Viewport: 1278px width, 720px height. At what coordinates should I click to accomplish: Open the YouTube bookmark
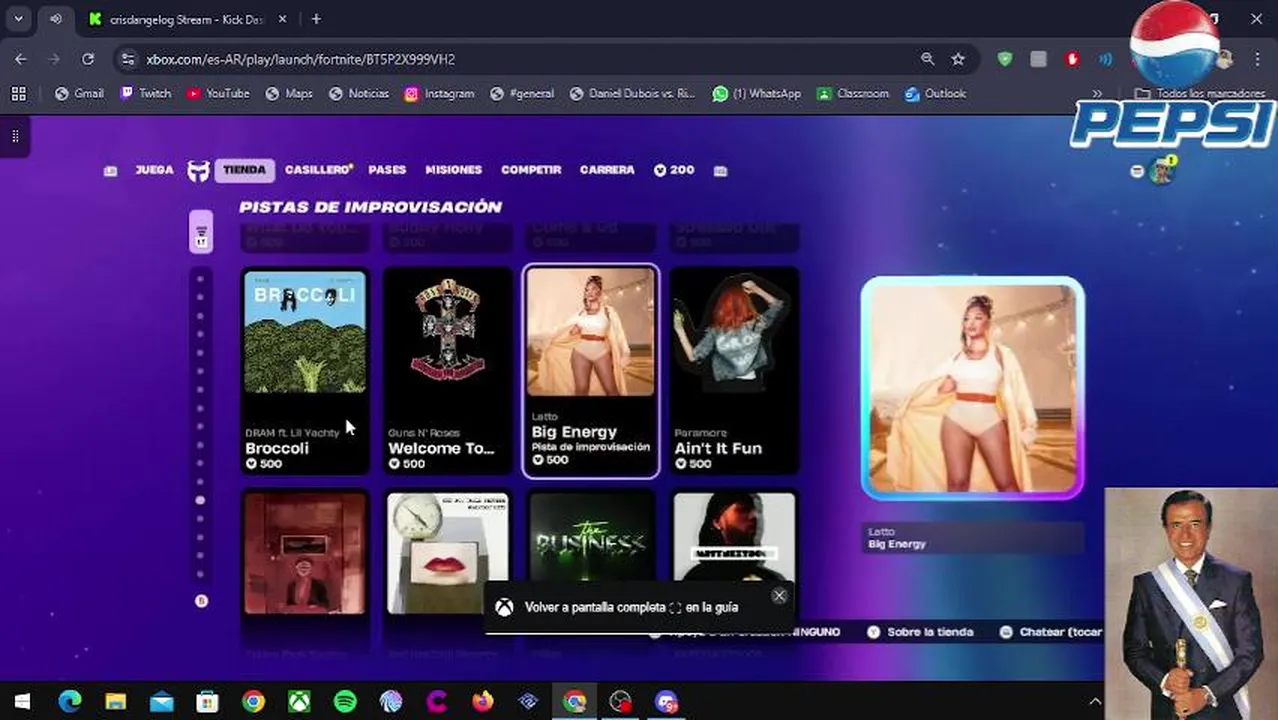217,93
